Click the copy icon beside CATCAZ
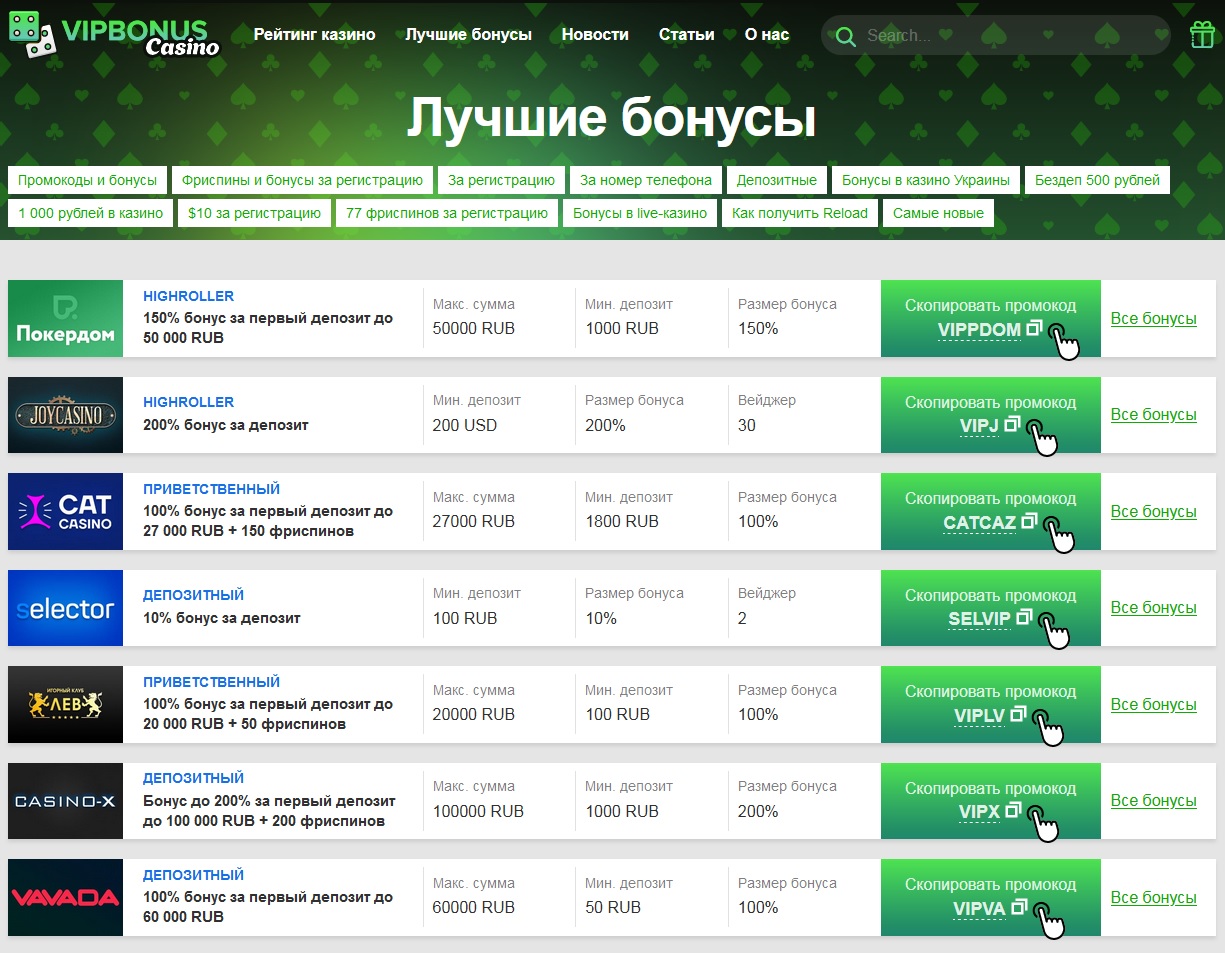 pos(1029,521)
